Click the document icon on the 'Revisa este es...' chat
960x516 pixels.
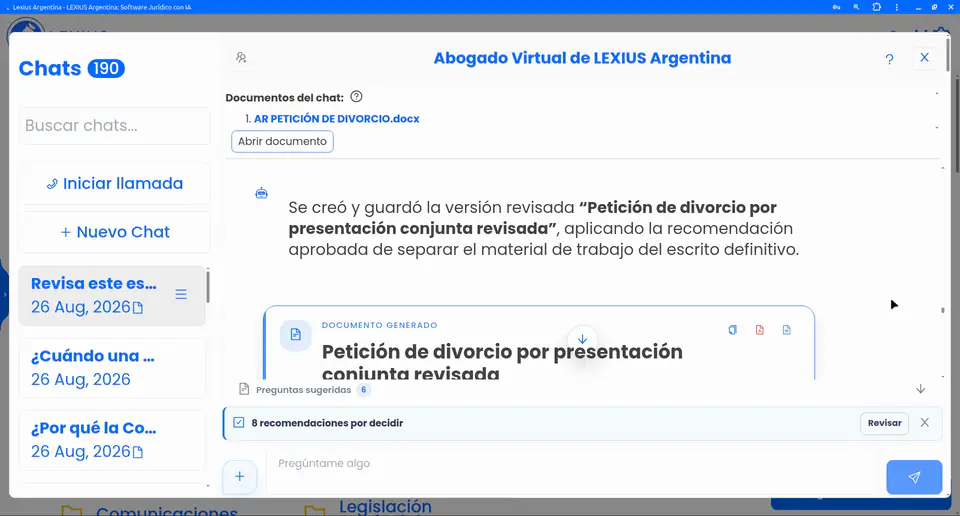pos(138,308)
